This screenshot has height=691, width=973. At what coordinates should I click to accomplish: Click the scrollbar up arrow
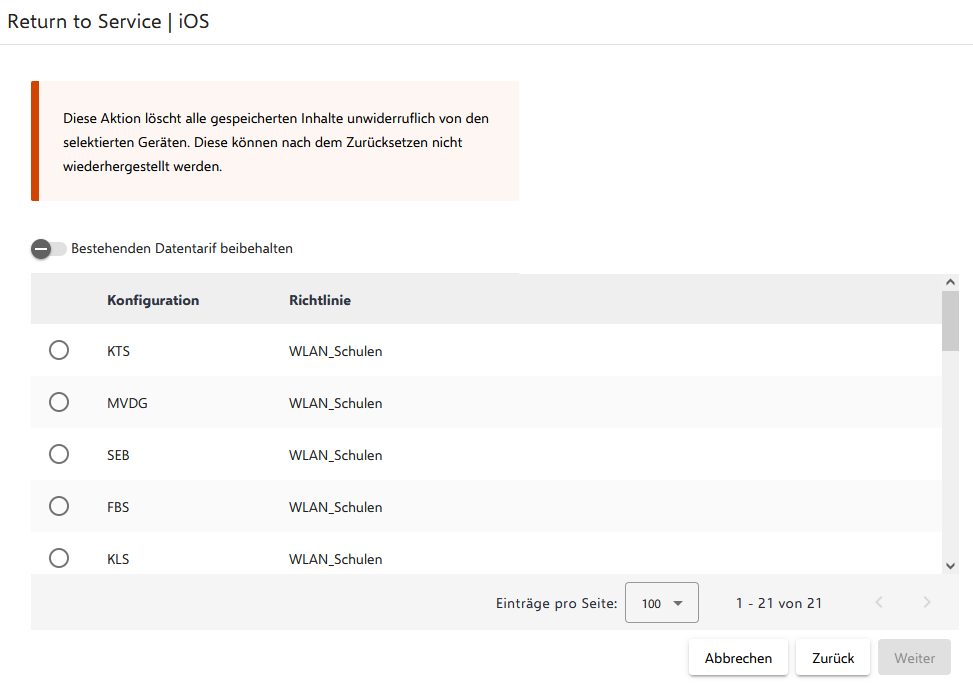pyautogui.click(x=950, y=282)
